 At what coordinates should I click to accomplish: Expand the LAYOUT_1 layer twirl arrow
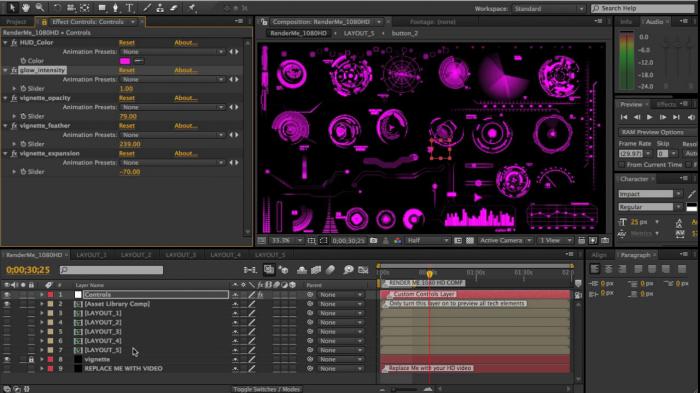pyautogui.click(x=42, y=313)
